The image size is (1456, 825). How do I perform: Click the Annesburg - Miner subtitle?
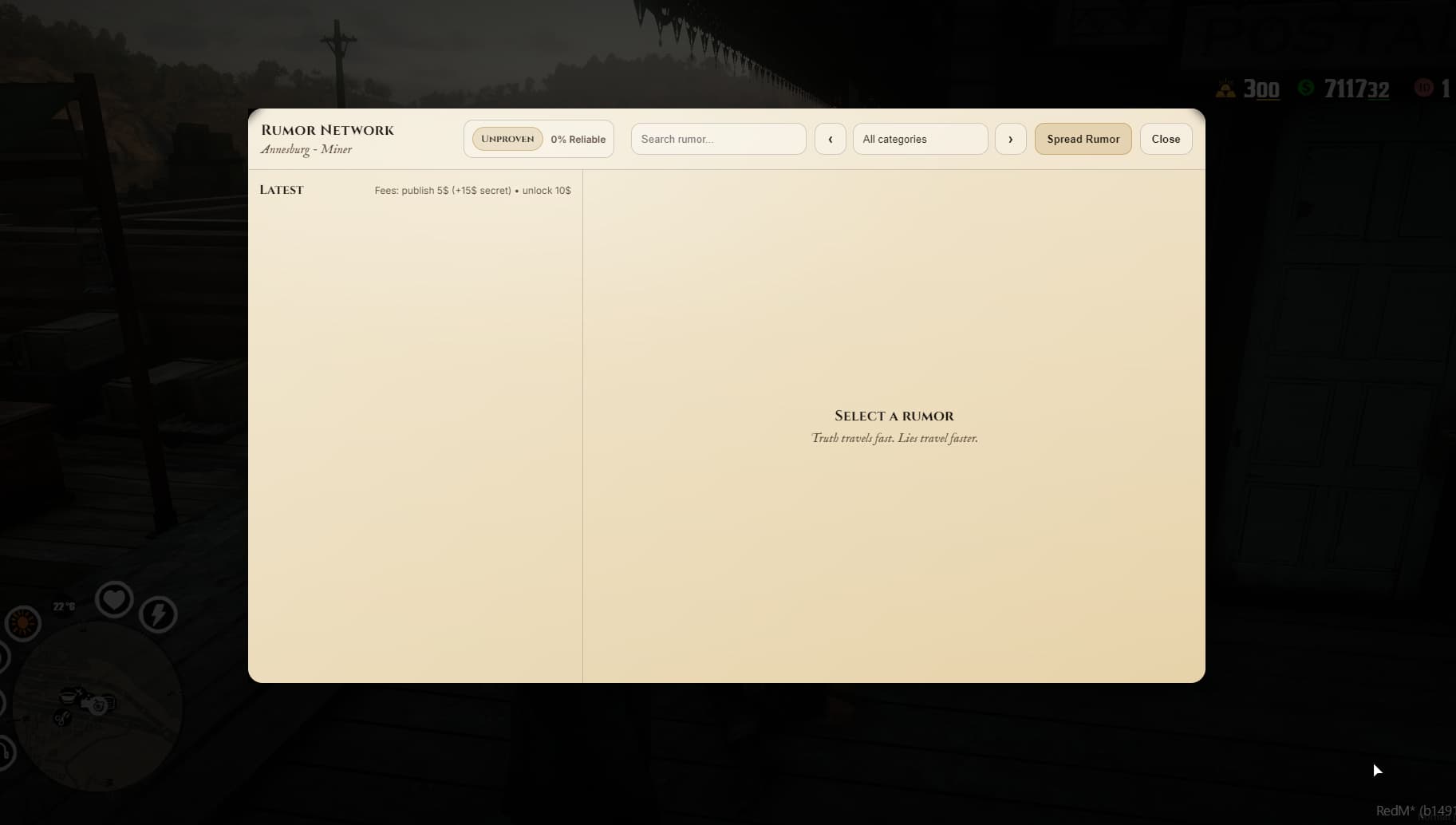[x=306, y=149]
